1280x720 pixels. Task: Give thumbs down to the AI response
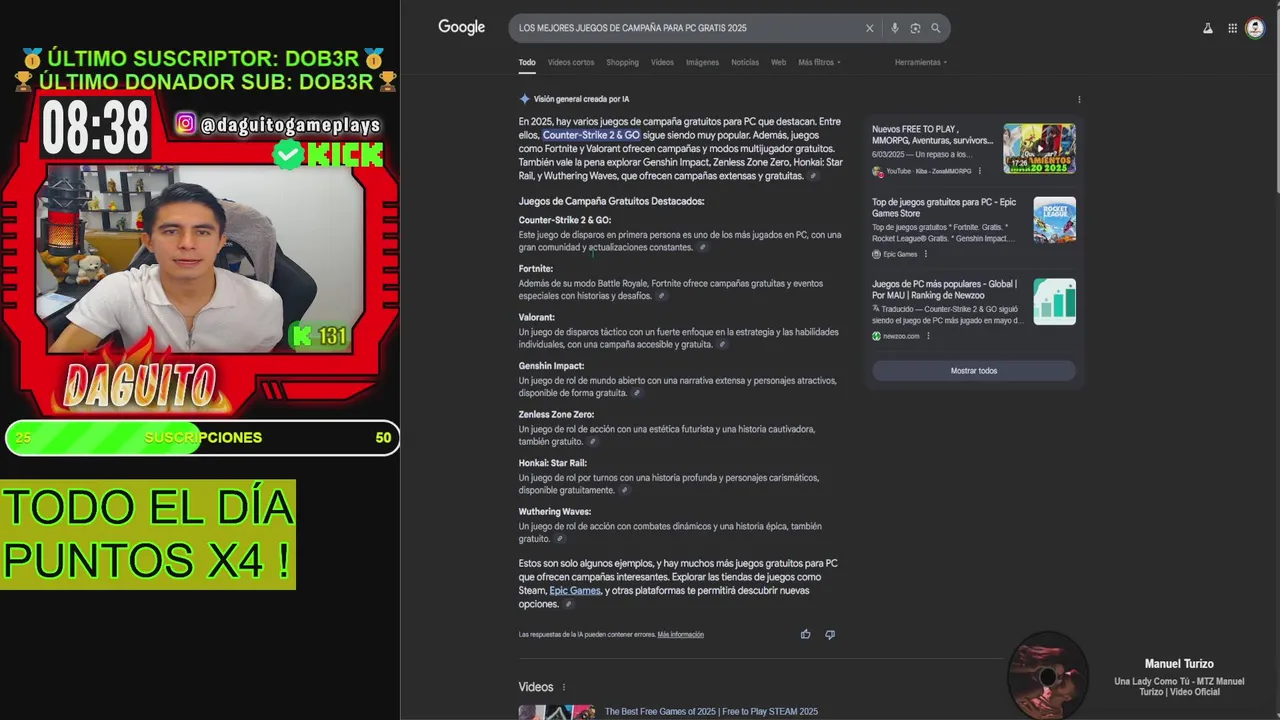pos(830,634)
